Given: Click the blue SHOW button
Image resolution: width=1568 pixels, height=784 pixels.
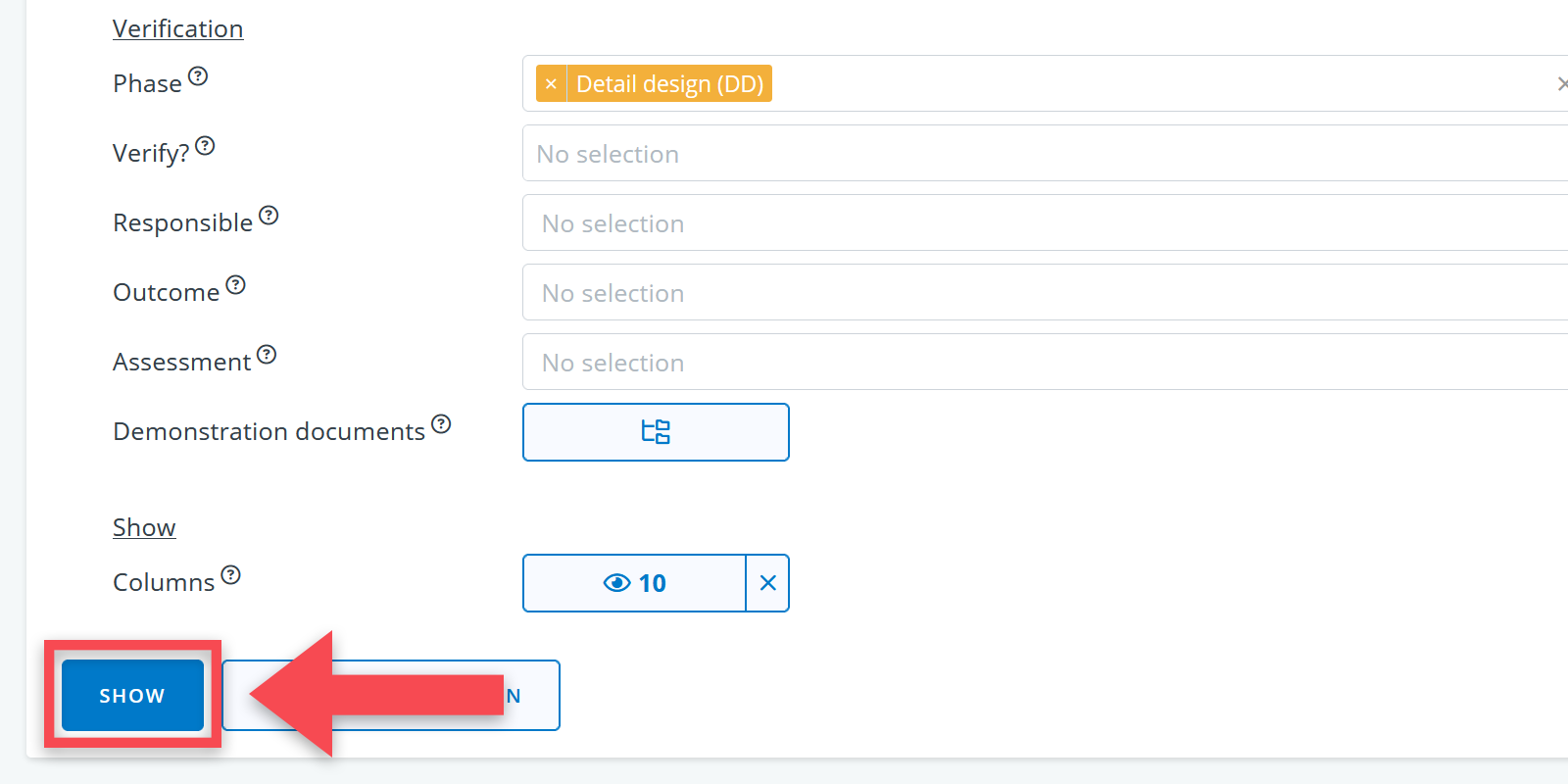Looking at the screenshot, I should point(132,696).
